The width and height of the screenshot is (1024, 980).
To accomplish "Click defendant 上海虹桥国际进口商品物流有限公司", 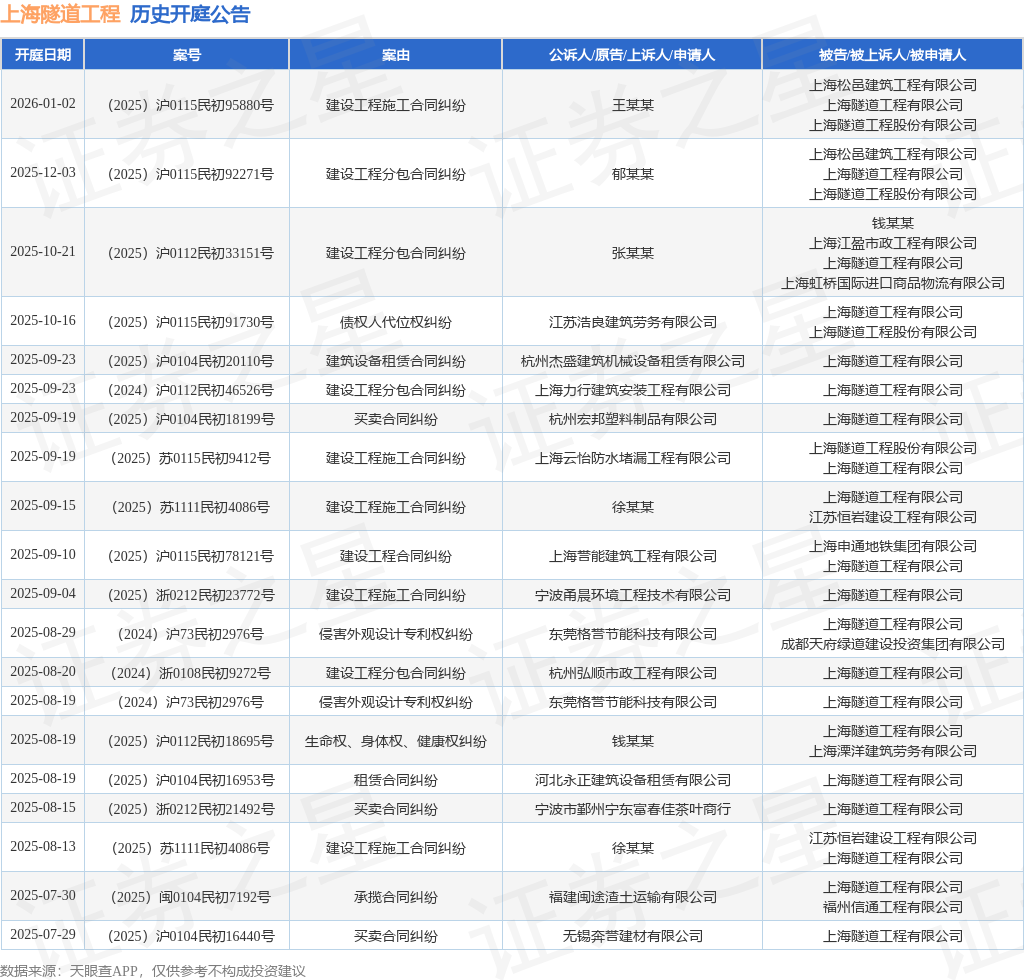I will pyautogui.click(x=893, y=283).
